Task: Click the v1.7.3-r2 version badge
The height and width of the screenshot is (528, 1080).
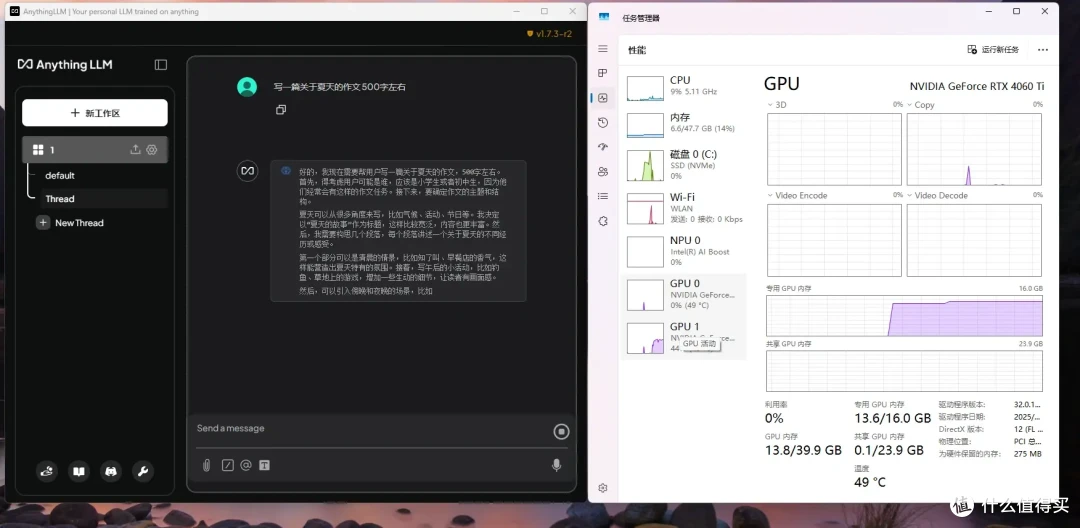Action: point(549,33)
